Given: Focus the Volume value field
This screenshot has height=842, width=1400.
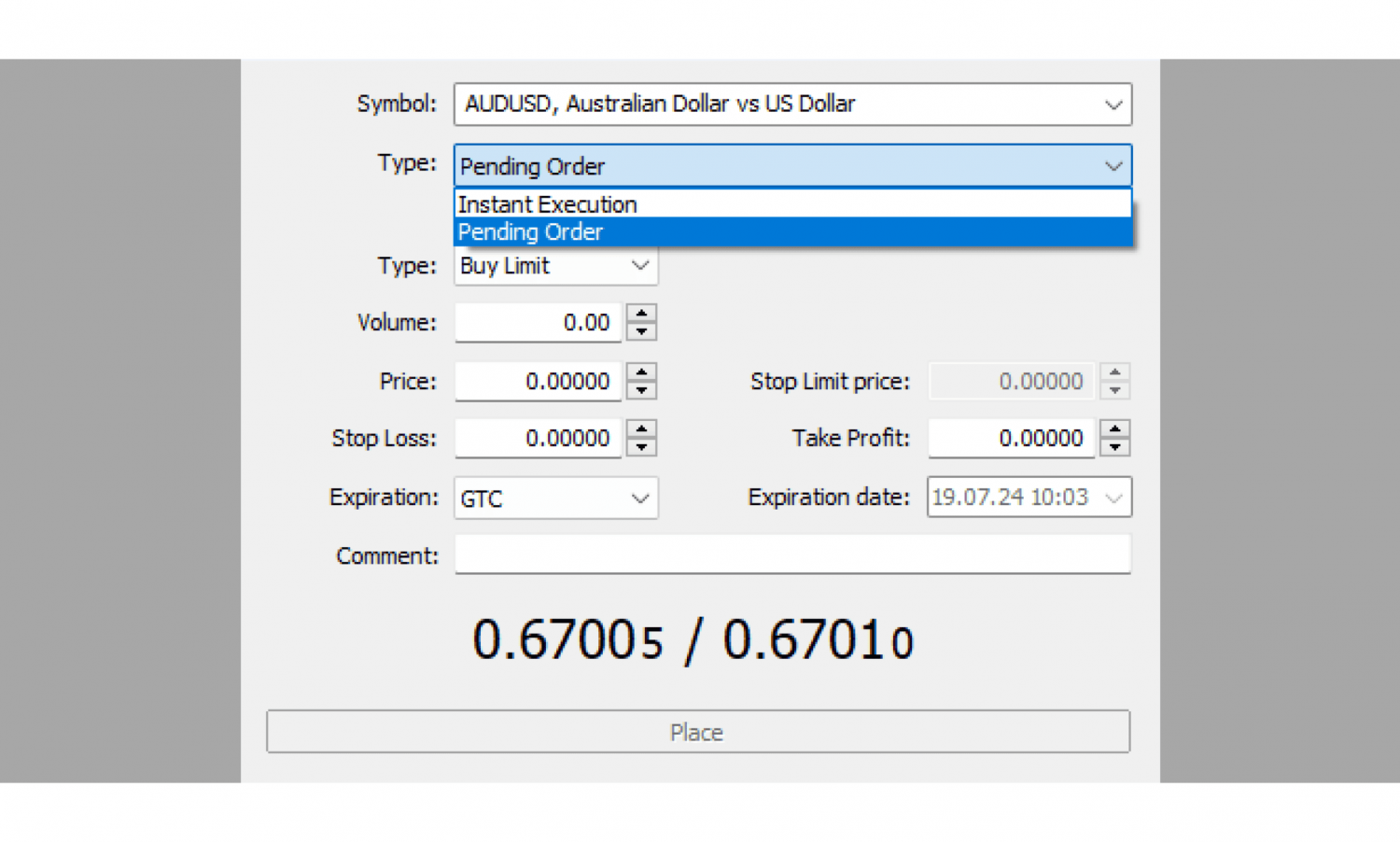Looking at the screenshot, I should tap(538, 323).
